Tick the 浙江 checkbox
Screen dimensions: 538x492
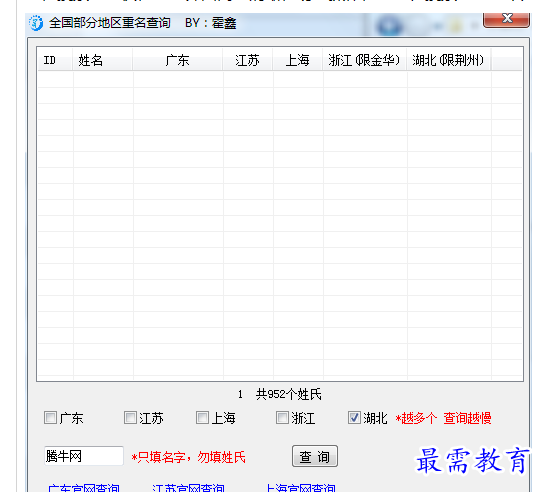click(x=282, y=418)
